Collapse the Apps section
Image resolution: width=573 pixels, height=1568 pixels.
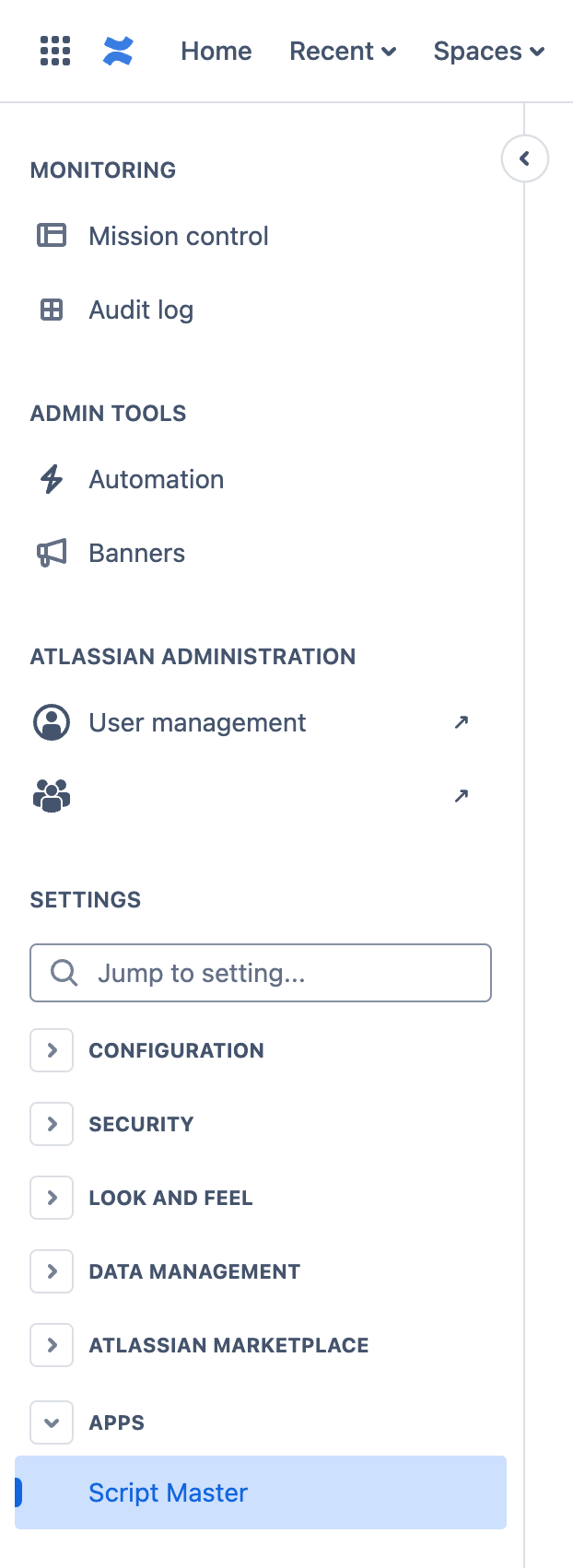52,1422
